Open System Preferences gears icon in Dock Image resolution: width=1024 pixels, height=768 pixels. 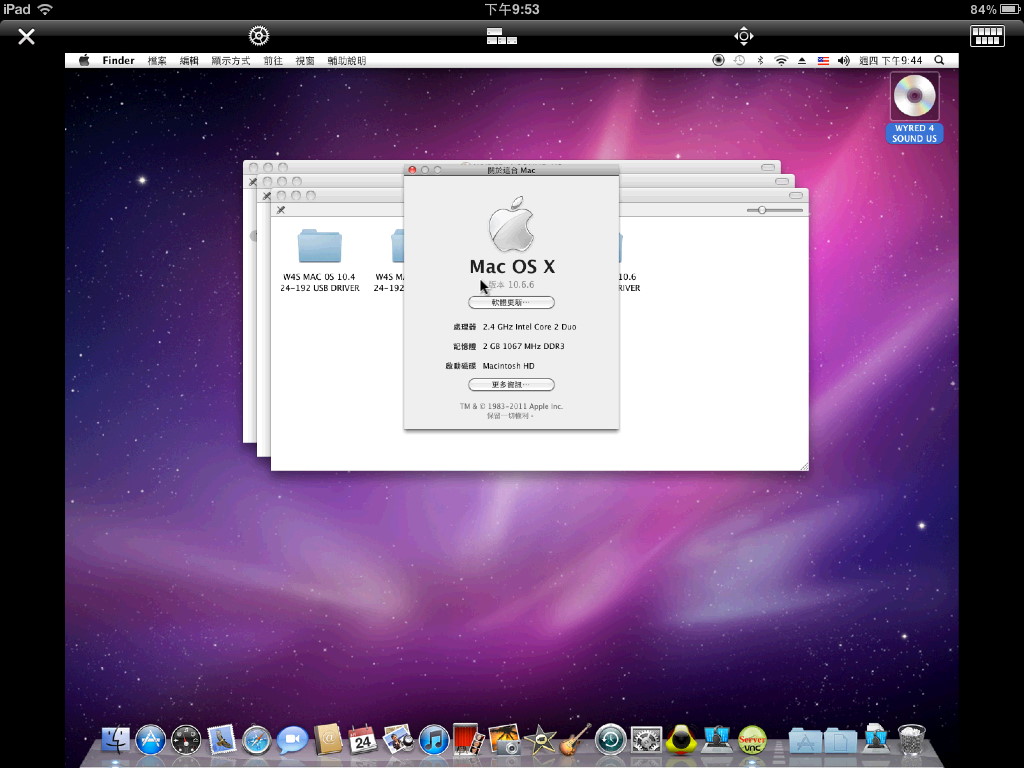pos(647,740)
